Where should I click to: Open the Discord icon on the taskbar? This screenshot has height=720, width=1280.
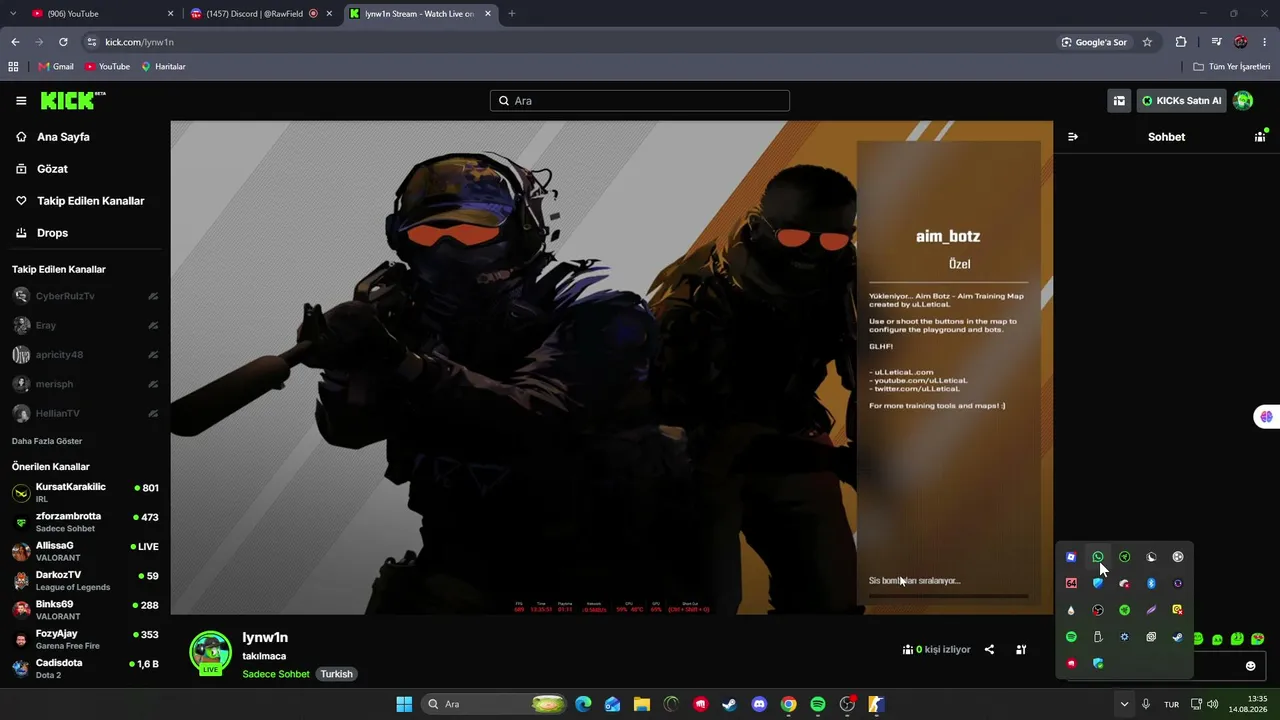point(759,704)
